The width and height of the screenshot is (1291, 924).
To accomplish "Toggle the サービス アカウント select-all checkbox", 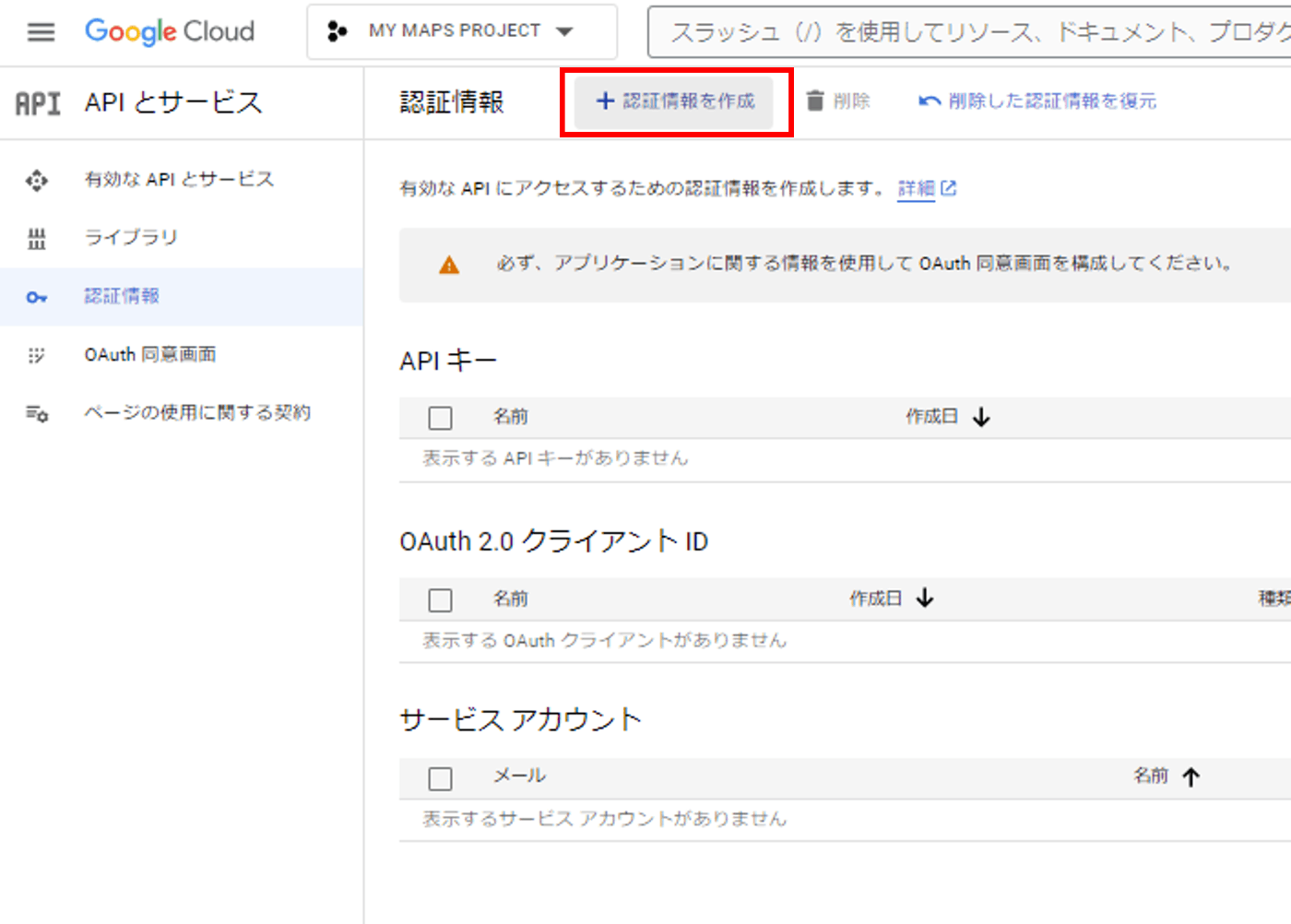I will [x=441, y=778].
